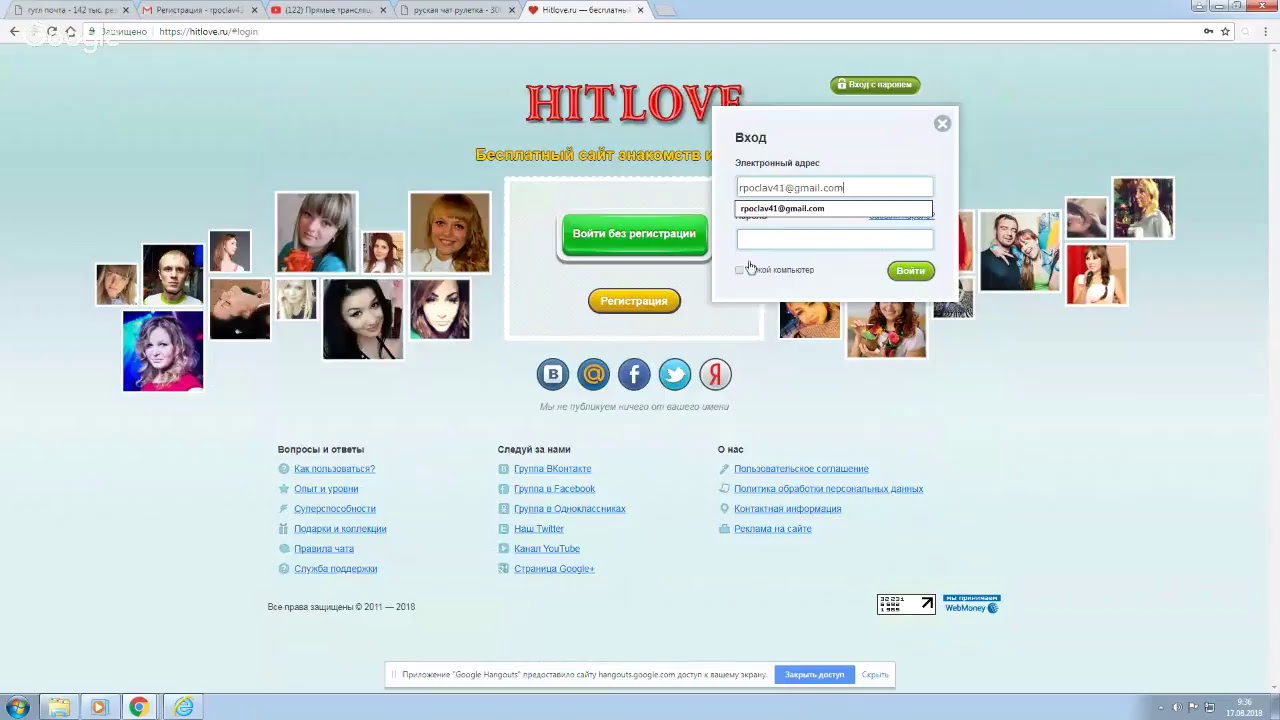1280x720 pixels.
Task: Switch to Регистрация Gmail tab
Action: point(199,10)
